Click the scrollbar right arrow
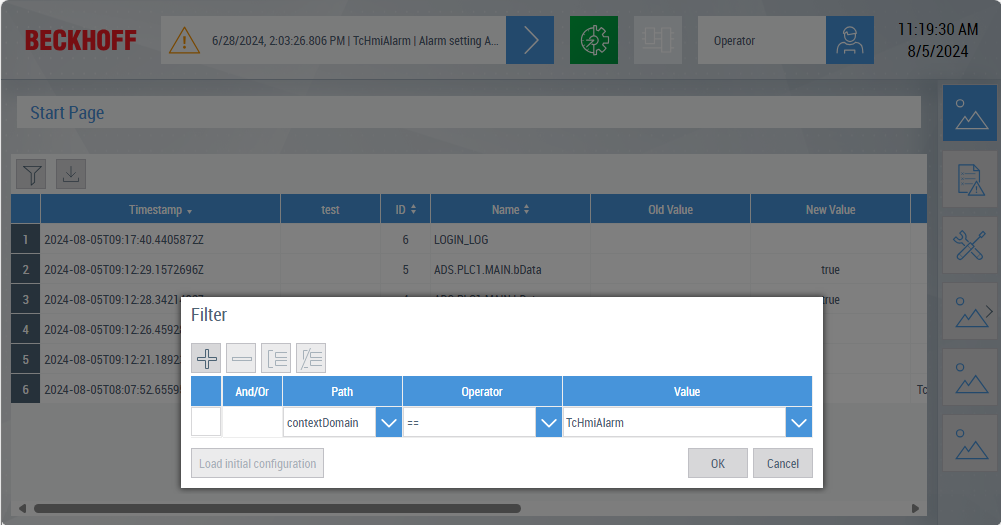The width and height of the screenshot is (1001, 525). coord(915,508)
